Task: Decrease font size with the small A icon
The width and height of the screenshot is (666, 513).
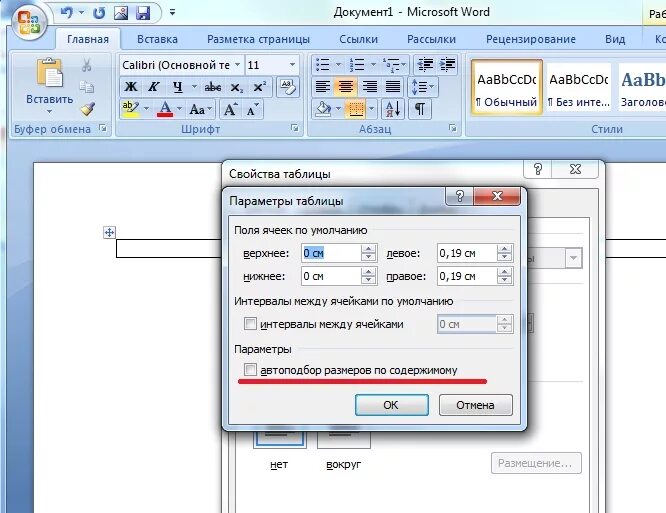Action: click(252, 110)
